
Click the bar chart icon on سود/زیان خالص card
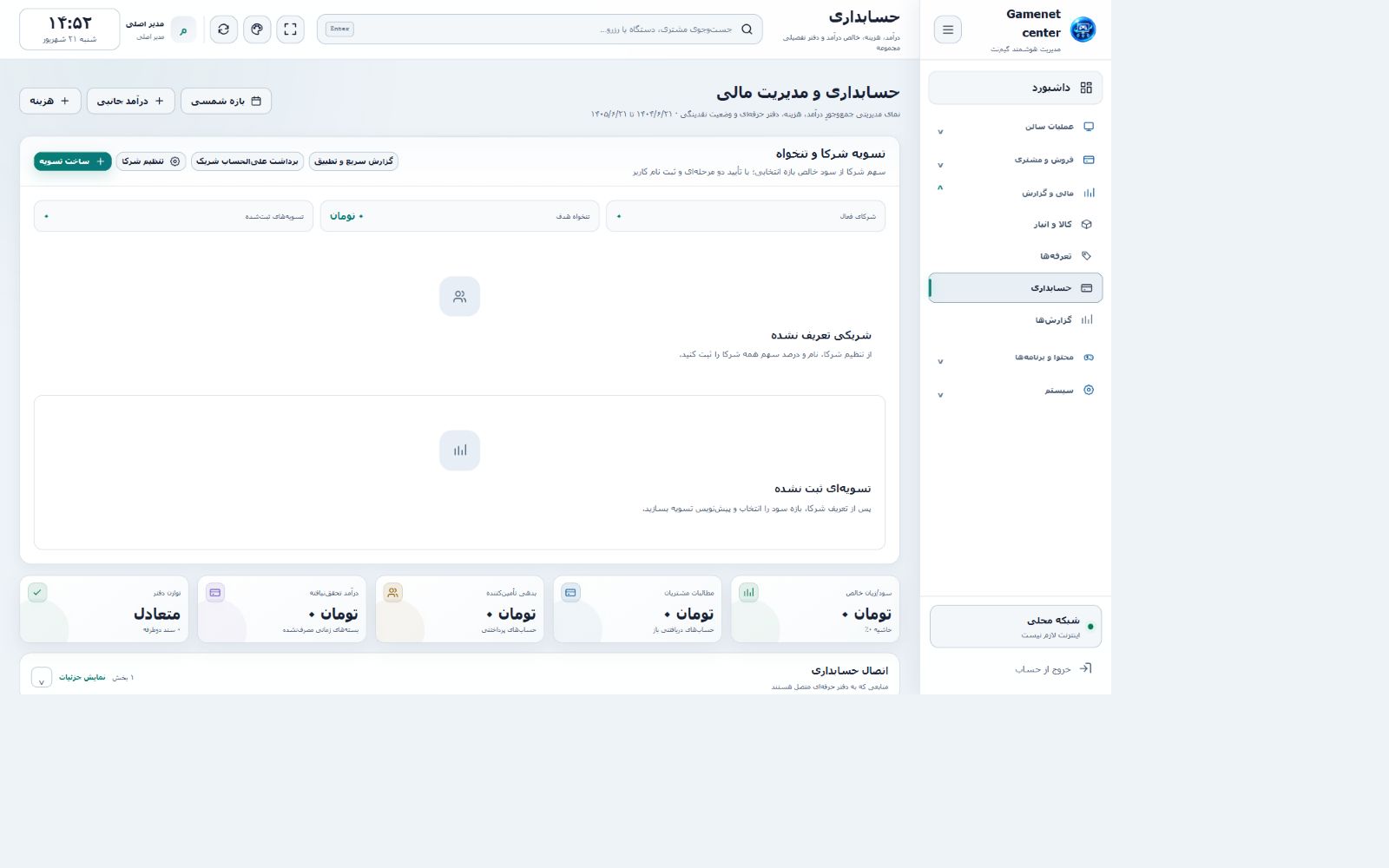click(x=748, y=593)
